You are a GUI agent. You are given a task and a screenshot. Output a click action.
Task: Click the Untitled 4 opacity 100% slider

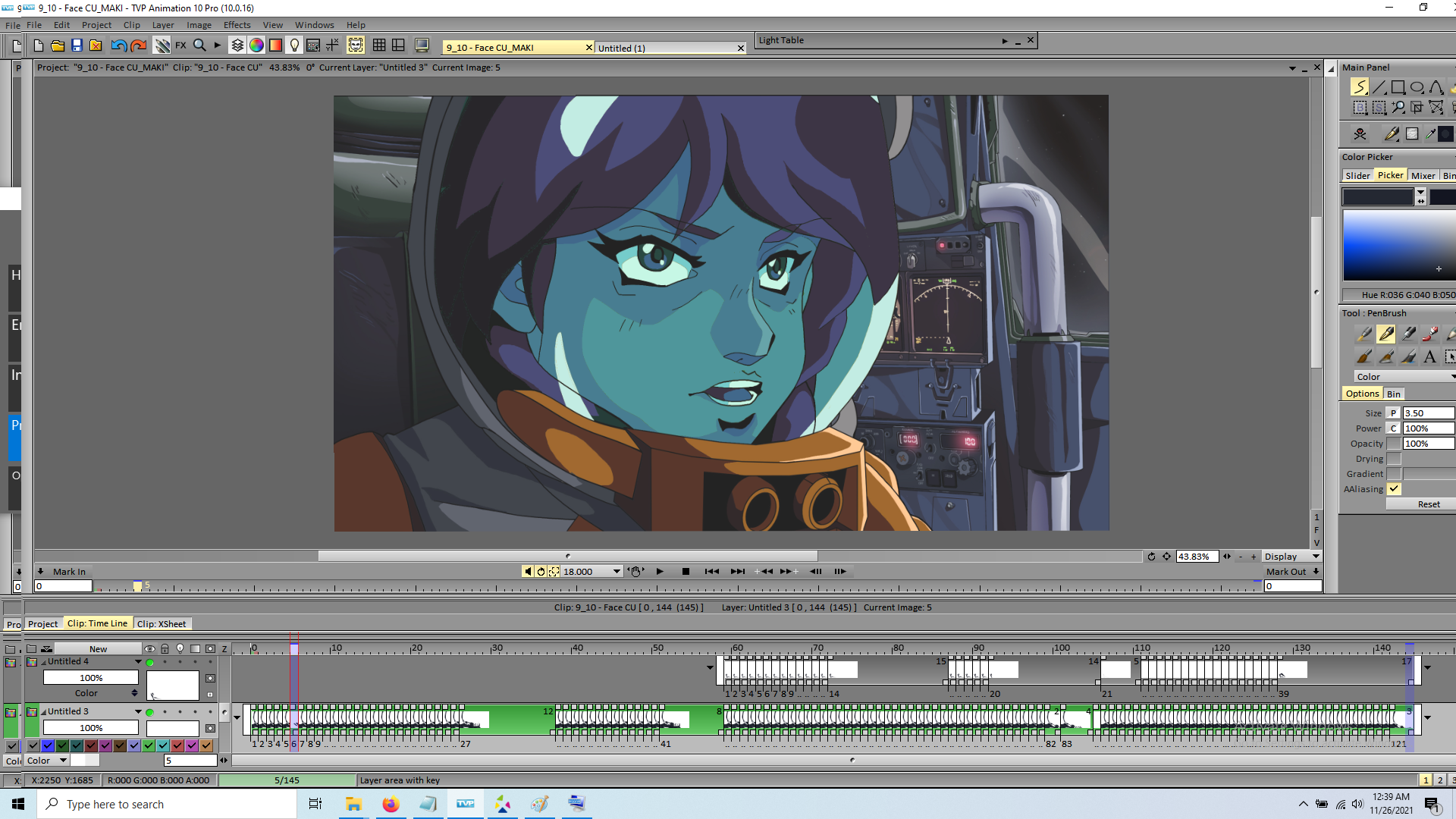91,678
